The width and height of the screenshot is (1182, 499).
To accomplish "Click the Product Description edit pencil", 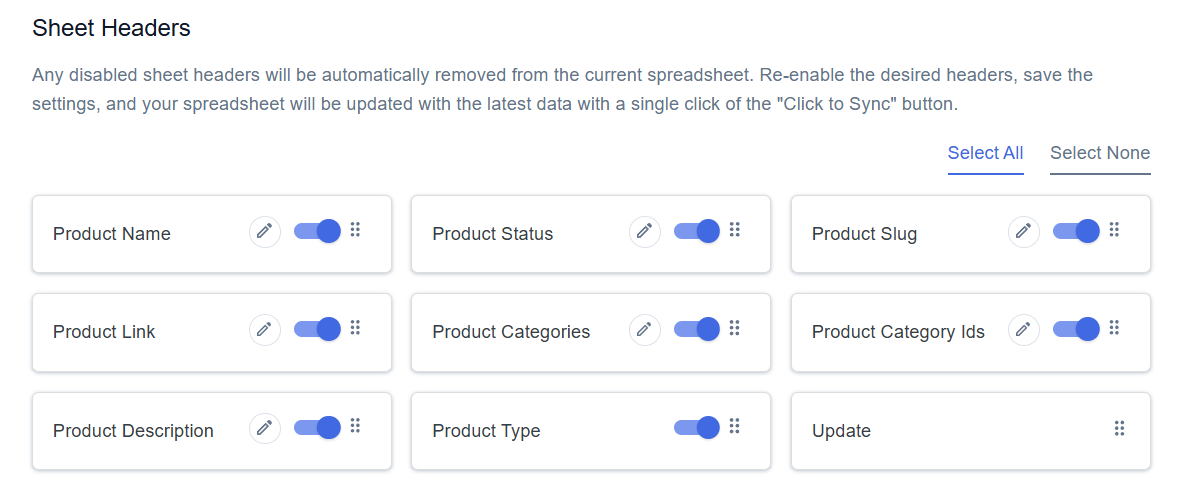I will pos(265,428).
